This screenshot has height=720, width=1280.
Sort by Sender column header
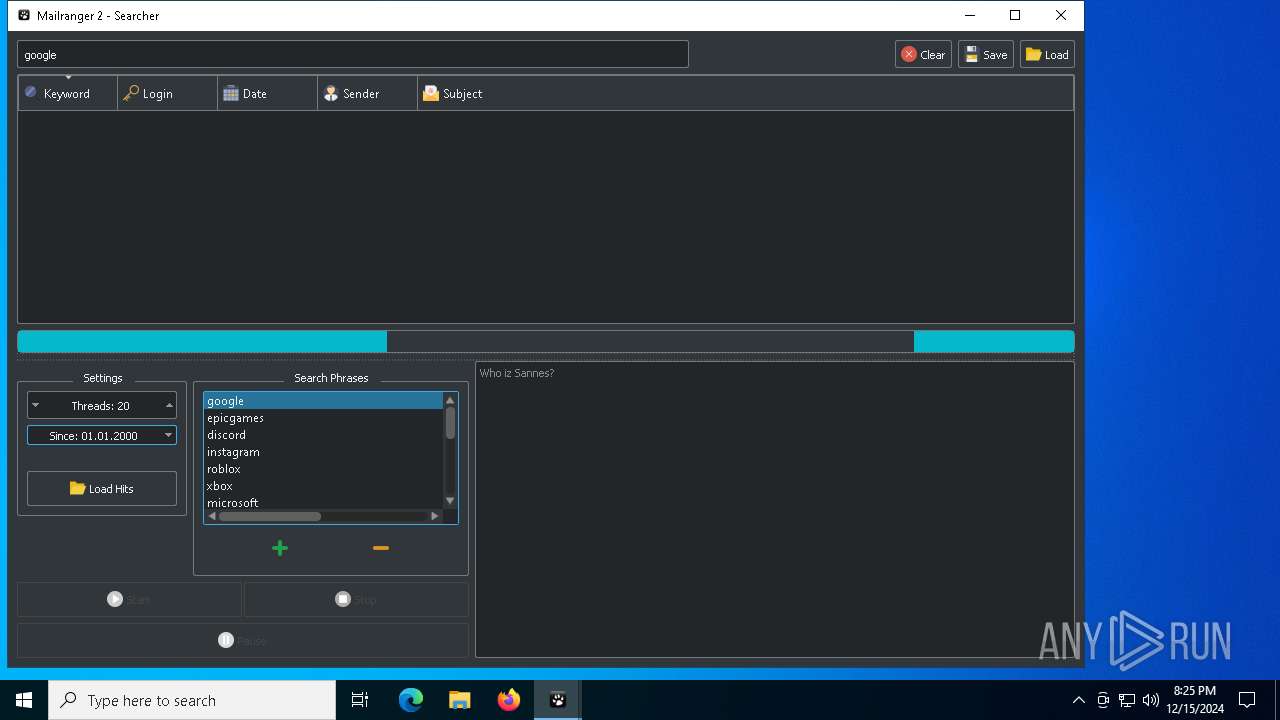368,93
